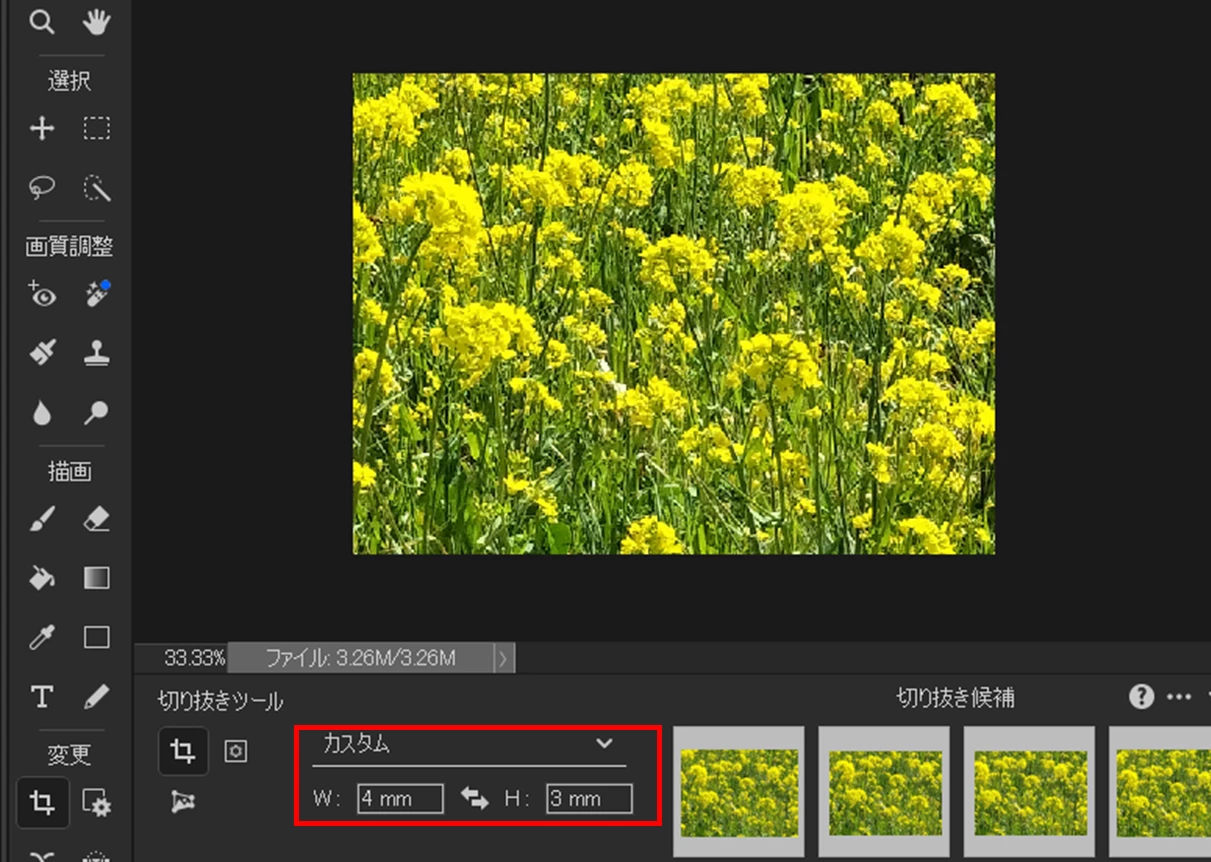Select the Brush tool under 描画
This screenshot has width=1211, height=862.
click(x=42, y=519)
